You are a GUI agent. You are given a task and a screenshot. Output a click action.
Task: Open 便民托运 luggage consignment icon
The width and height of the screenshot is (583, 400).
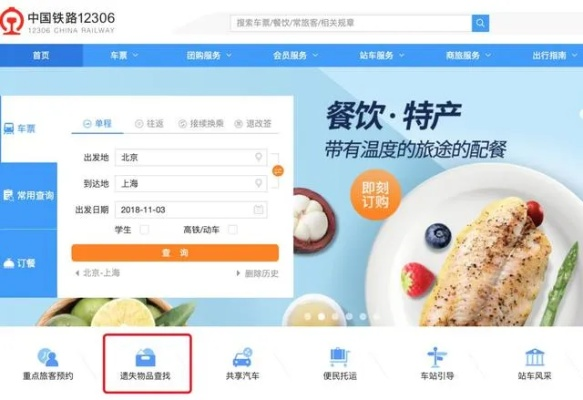tap(340, 357)
